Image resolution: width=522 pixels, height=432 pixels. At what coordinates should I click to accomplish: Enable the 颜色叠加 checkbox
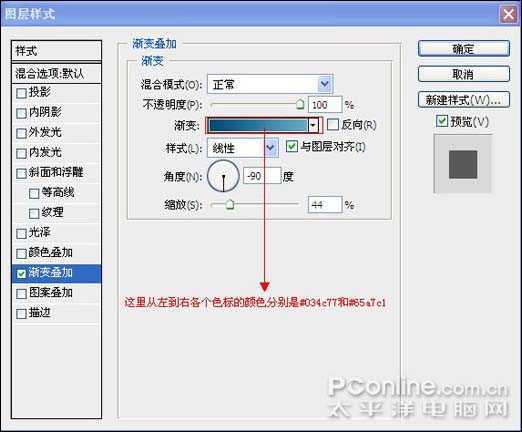pos(21,253)
